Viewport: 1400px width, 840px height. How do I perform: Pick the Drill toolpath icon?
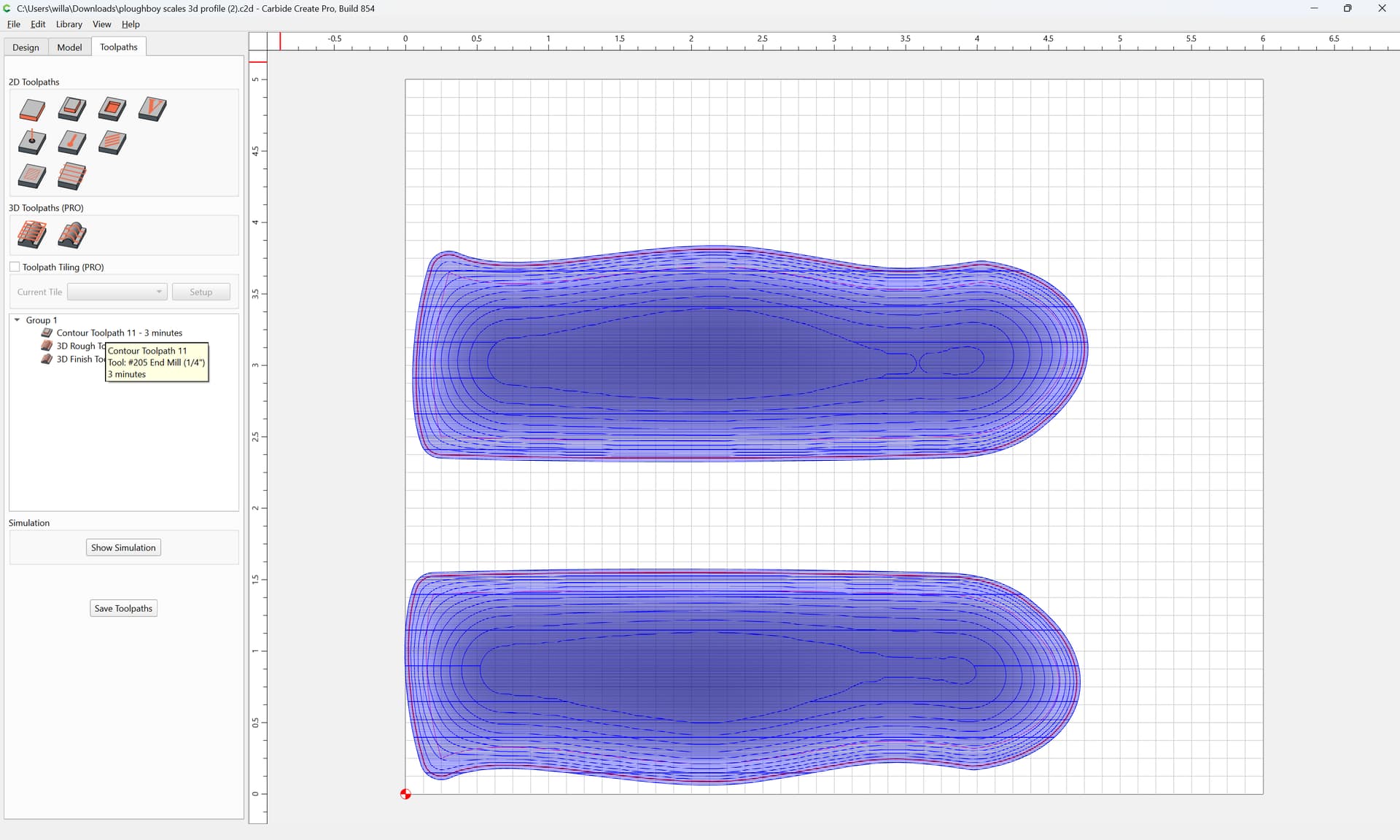(x=32, y=142)
